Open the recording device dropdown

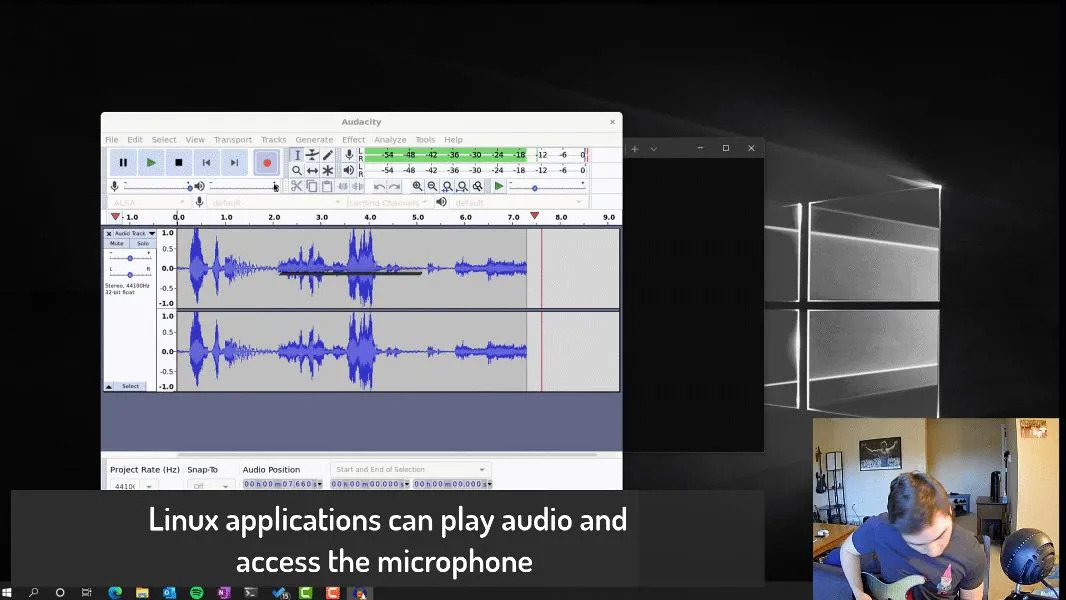tap(275, 202)
